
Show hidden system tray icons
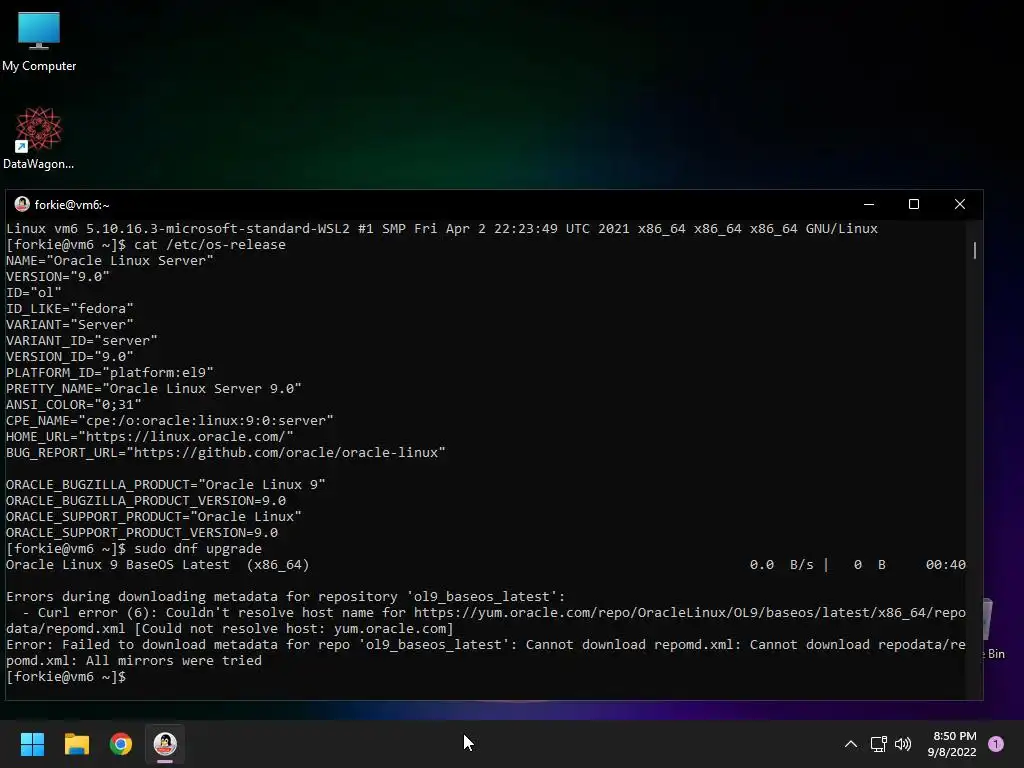850,744
